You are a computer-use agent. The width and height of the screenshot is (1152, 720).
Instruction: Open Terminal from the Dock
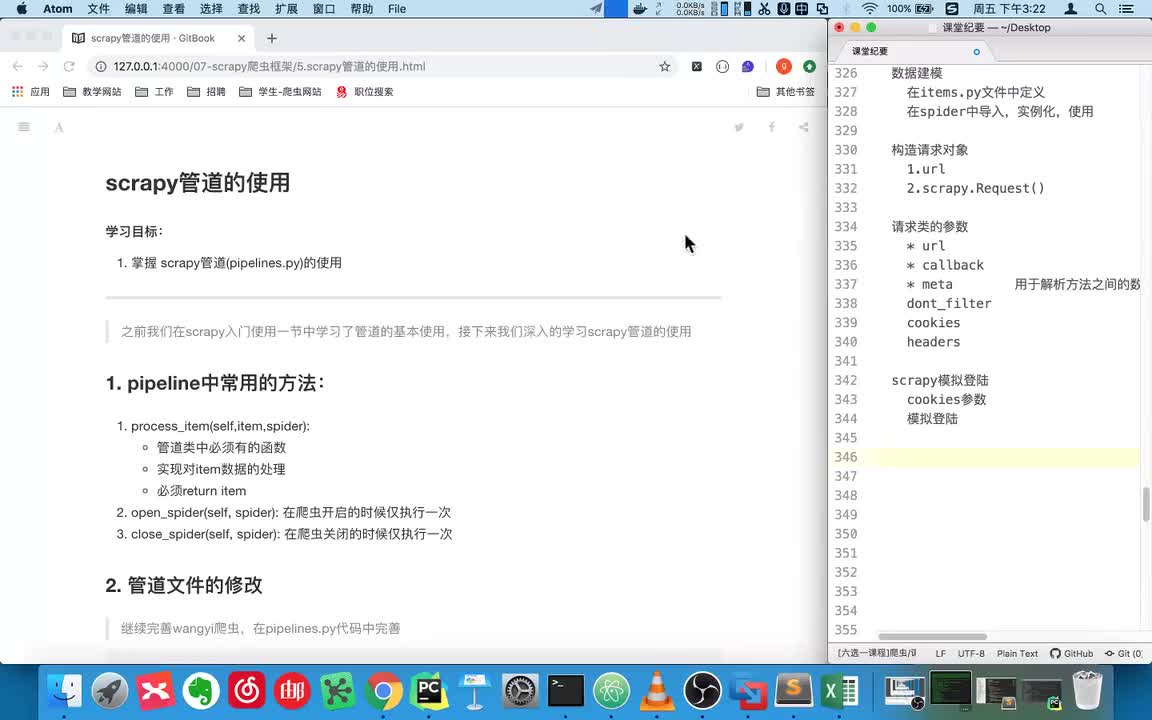[566, 691]
